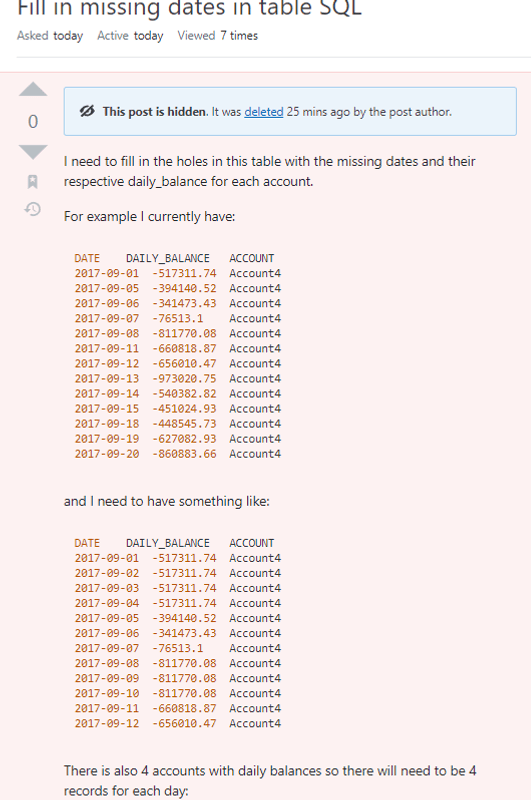This screenshot has height=800, width=531.
Task: Upvote the question with the up arrow
Action: 33,89
